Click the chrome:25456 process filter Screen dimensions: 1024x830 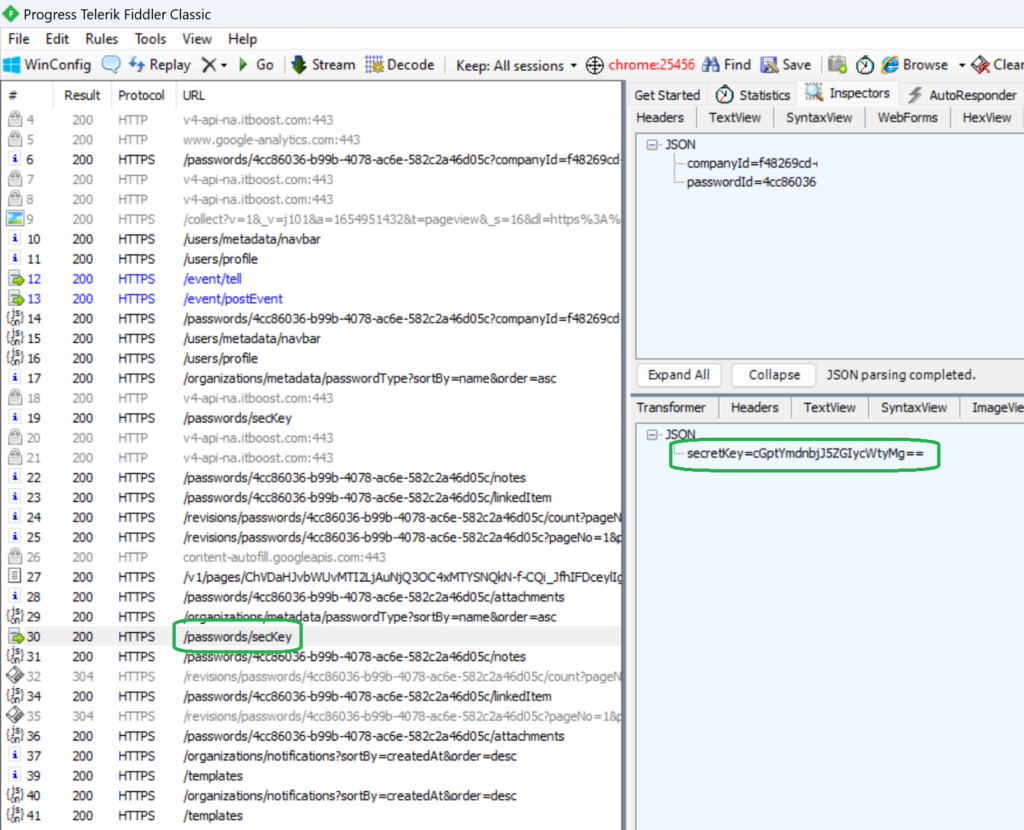coord(651,65)
